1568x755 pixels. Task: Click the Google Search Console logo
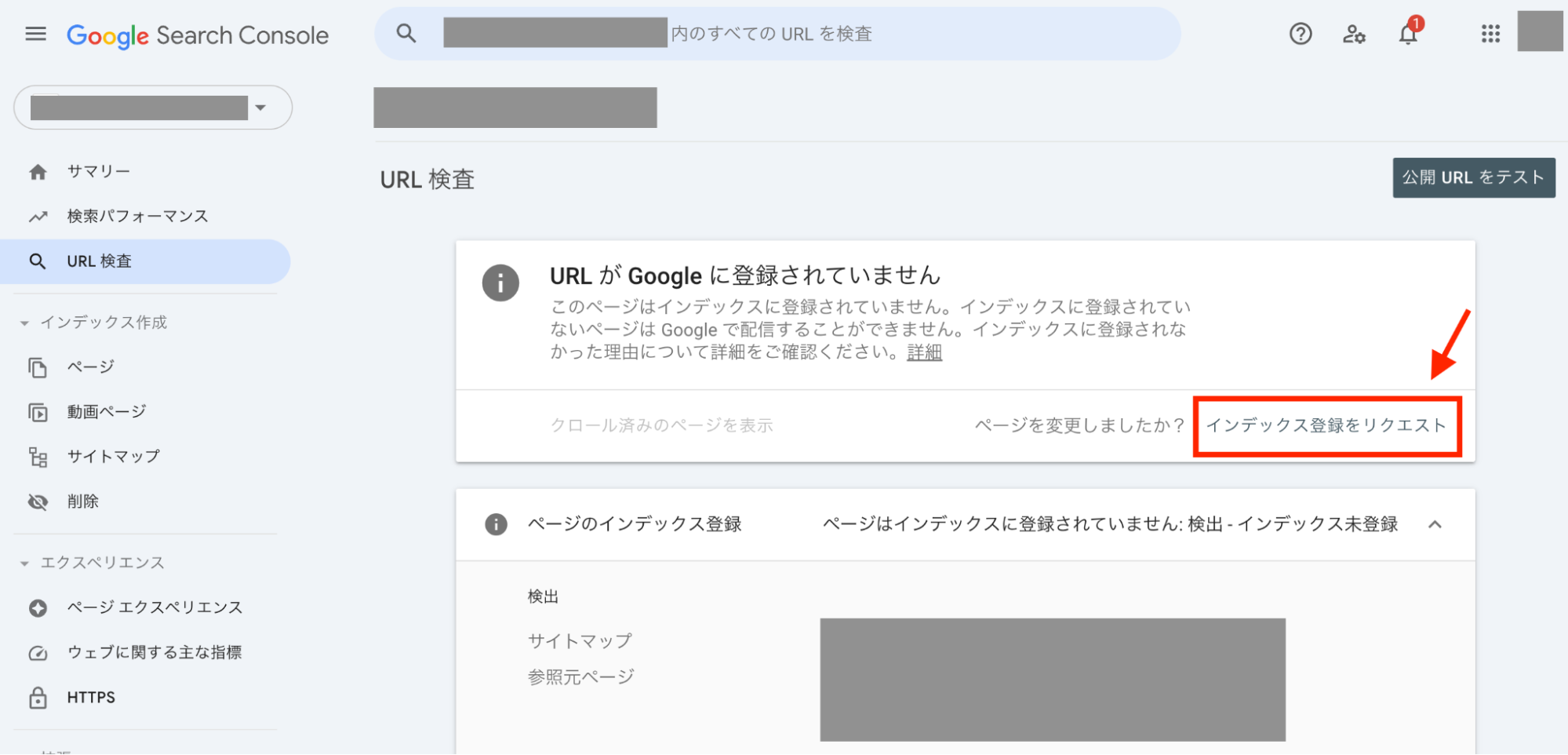point(198,35)
